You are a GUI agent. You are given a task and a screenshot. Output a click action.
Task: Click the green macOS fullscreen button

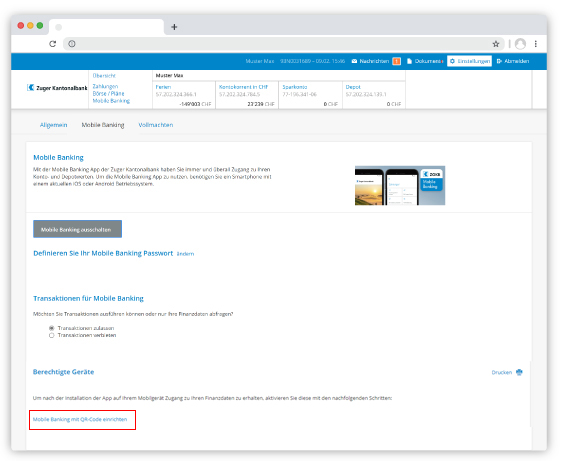40,25
